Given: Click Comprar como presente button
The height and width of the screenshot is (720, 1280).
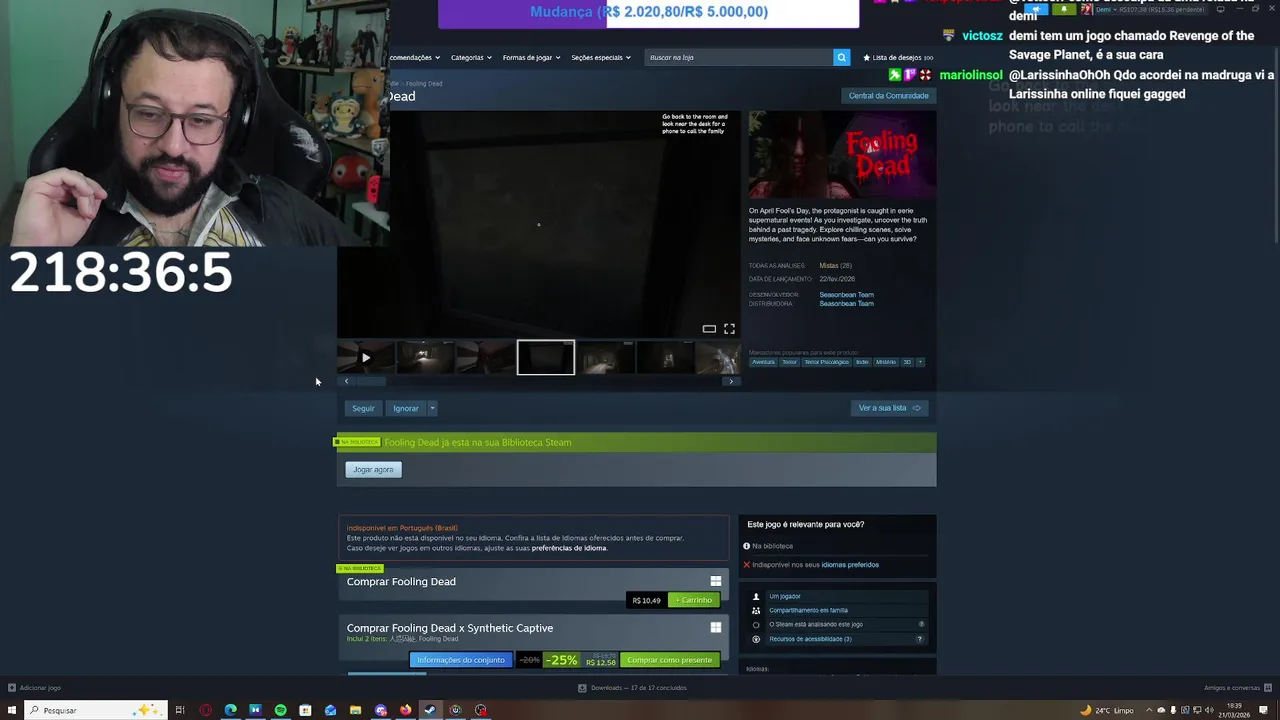Looking at the screenshot, I should point(669,660).
